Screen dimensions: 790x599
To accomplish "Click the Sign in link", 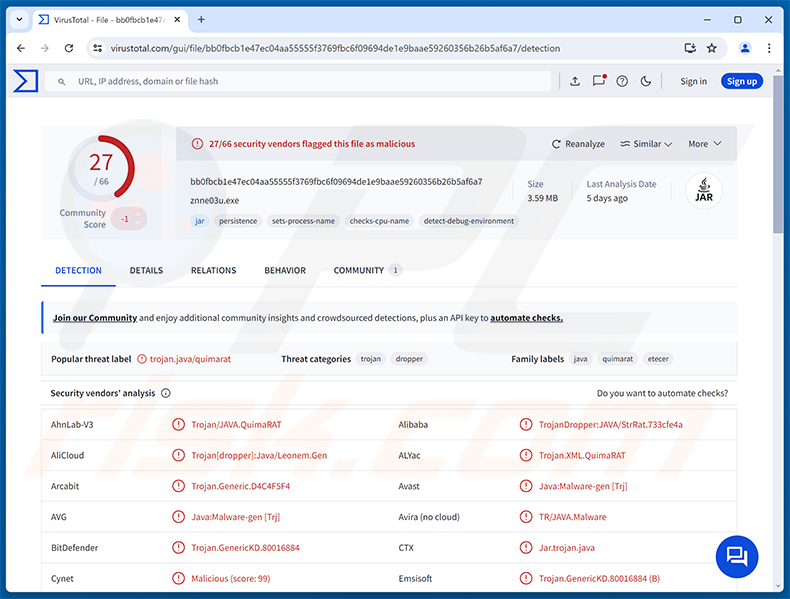I will [693, 82].
